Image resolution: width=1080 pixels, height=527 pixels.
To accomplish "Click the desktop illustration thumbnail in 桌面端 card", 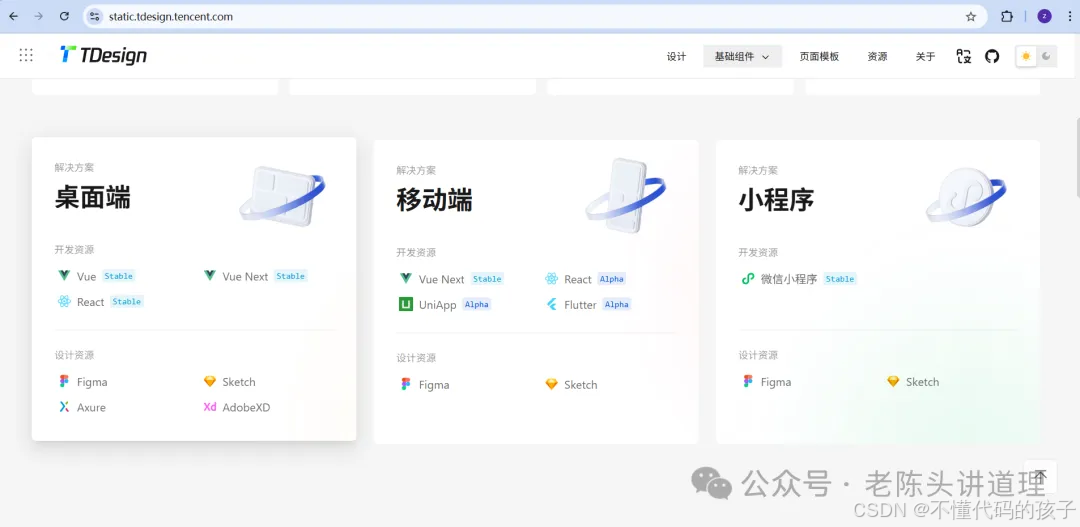I will coord(282,196).
